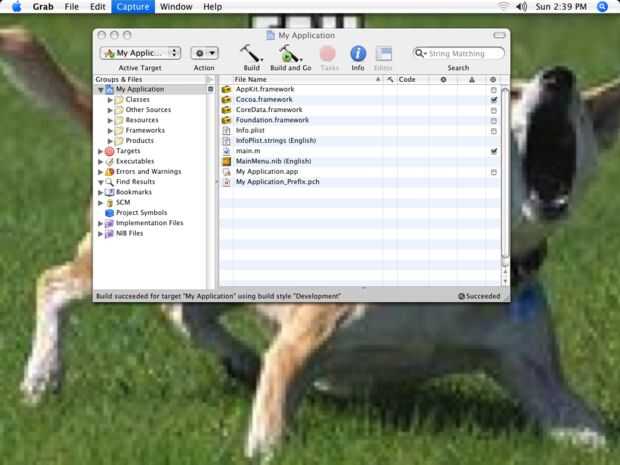The image size is (620, 465).
Task: Click the file list vertical scrollbar
Action: [x=505, y=174]
